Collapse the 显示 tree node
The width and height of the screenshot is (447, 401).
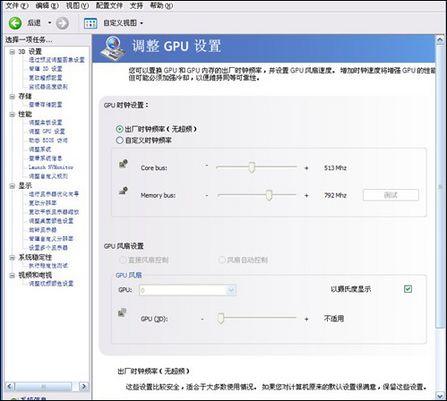point(12,186)
